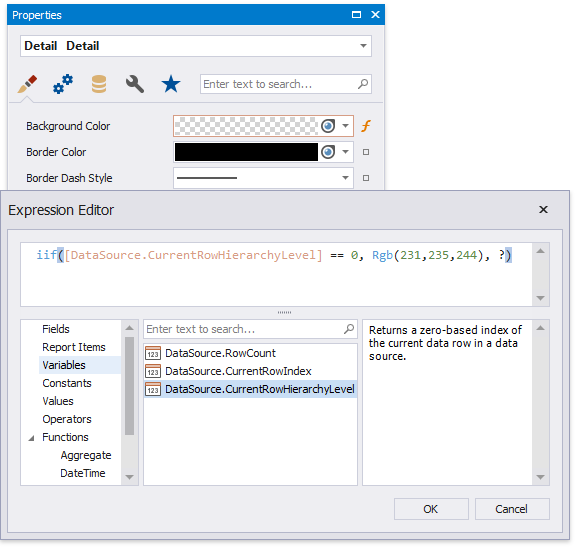Confirm the expression with OK
Image resolution: width=576 pixels, height=548 pixels.
[431, 509]
